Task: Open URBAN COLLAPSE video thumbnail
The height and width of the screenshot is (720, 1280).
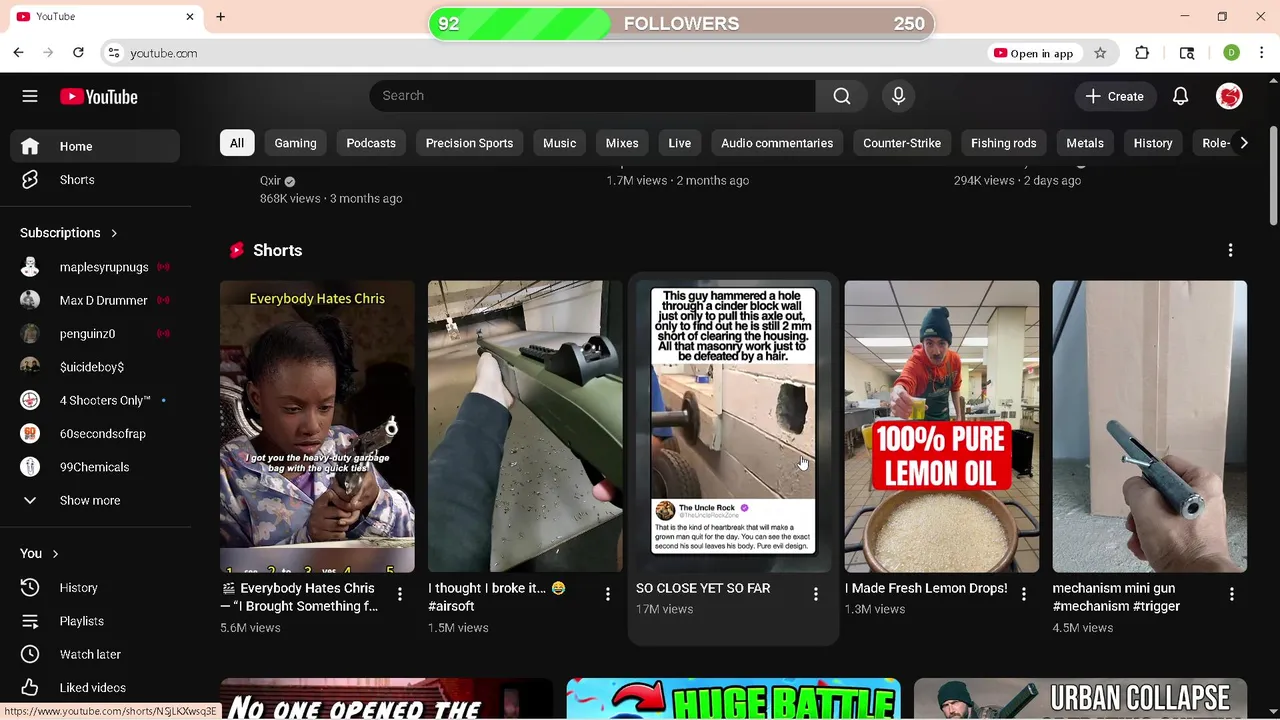Action: click(1080, 699)
